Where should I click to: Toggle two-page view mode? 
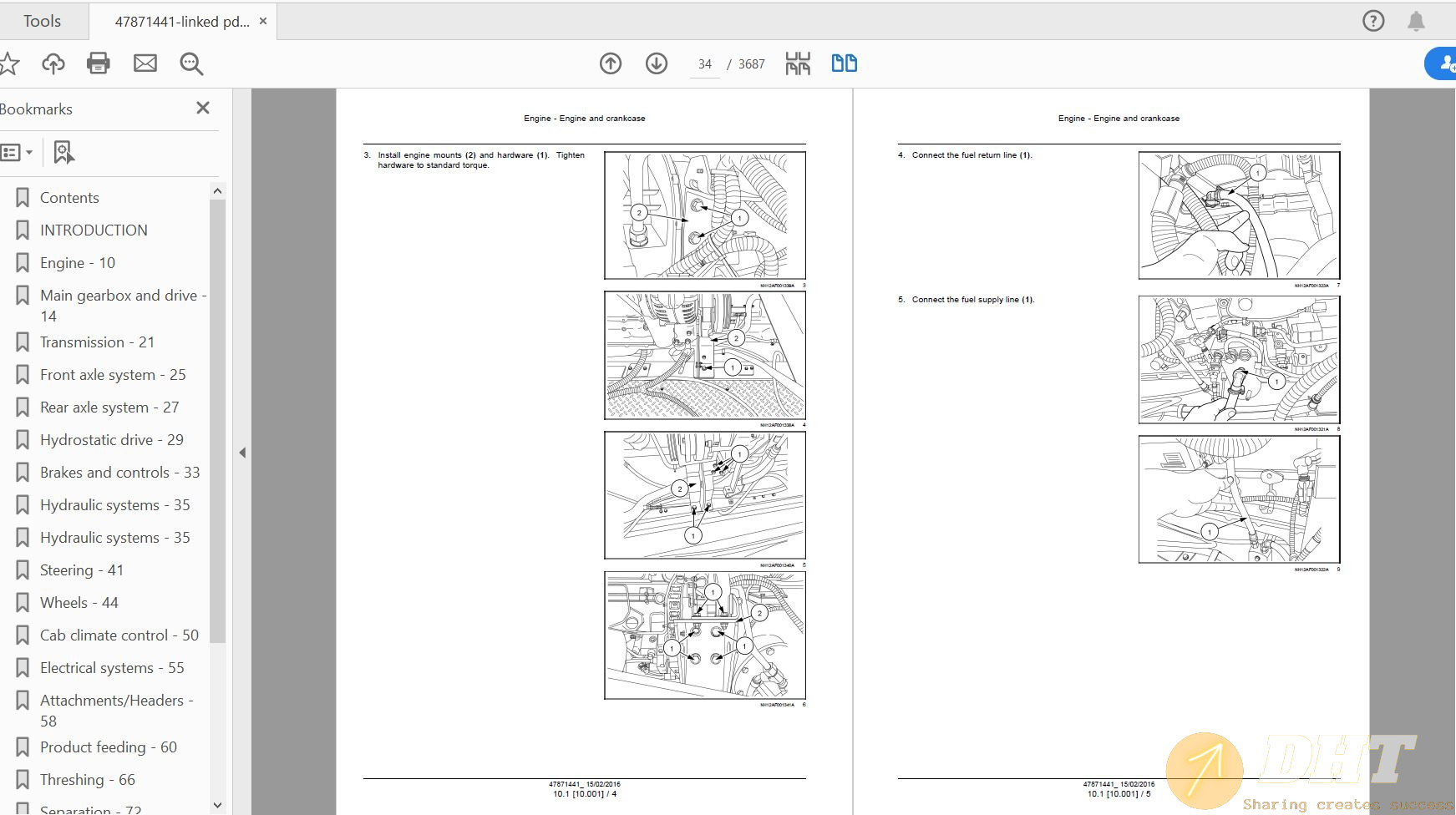844,63
